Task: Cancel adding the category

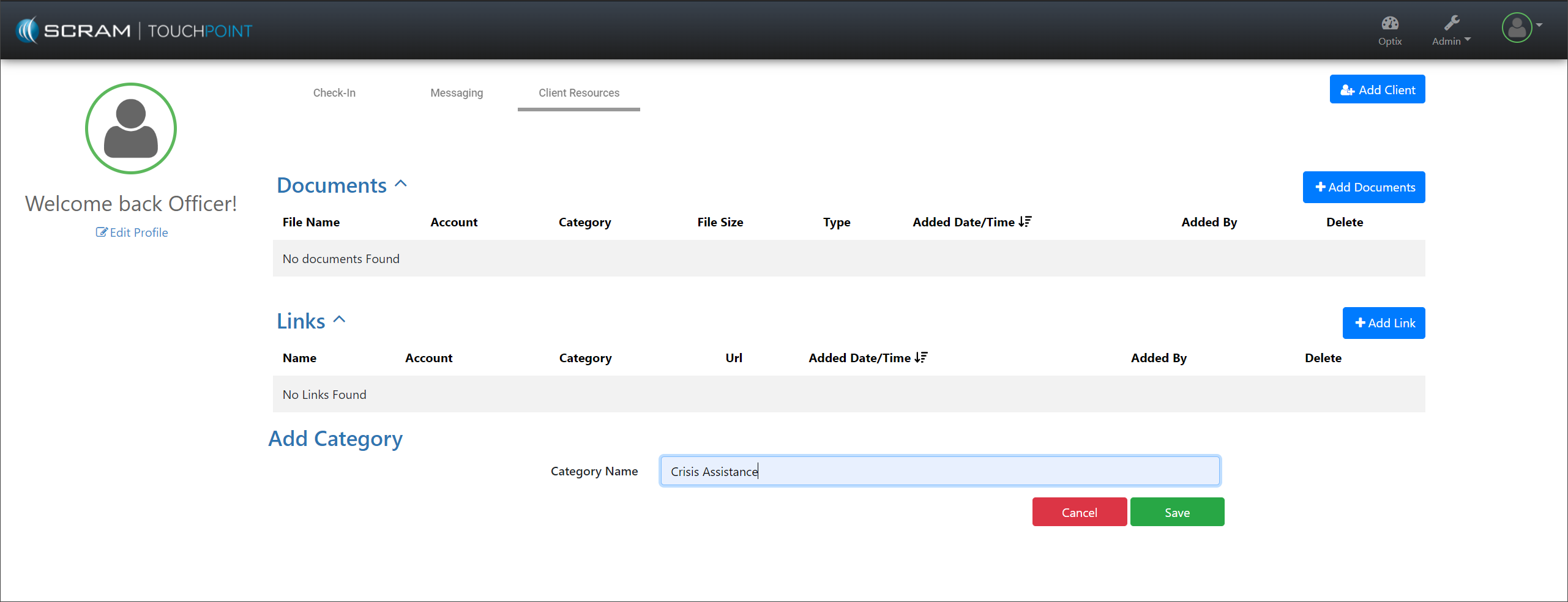Action: click(x=1079, y=512)
